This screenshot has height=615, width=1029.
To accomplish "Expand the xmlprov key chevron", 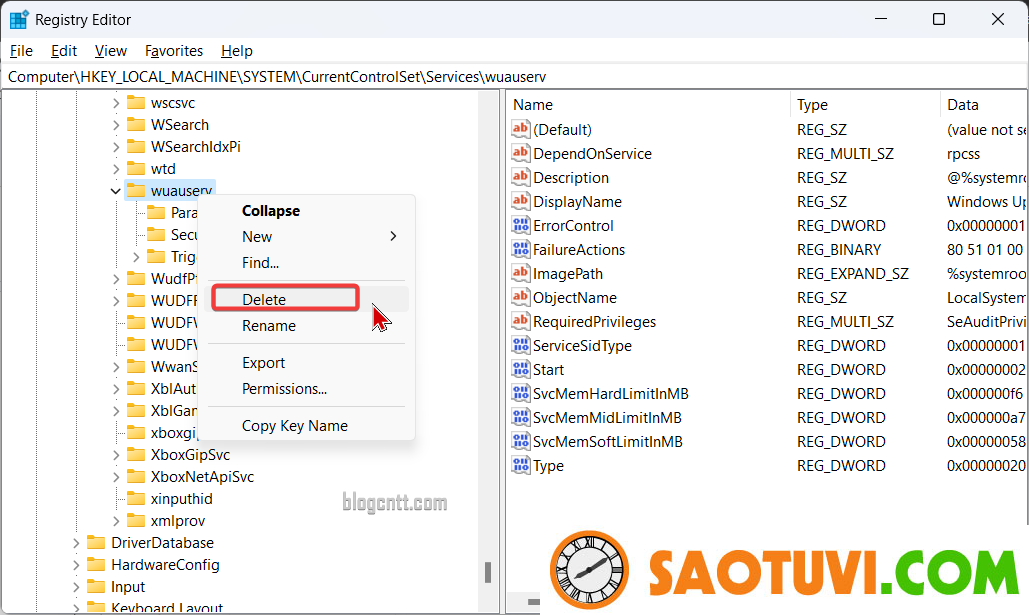I will (116, 521).
